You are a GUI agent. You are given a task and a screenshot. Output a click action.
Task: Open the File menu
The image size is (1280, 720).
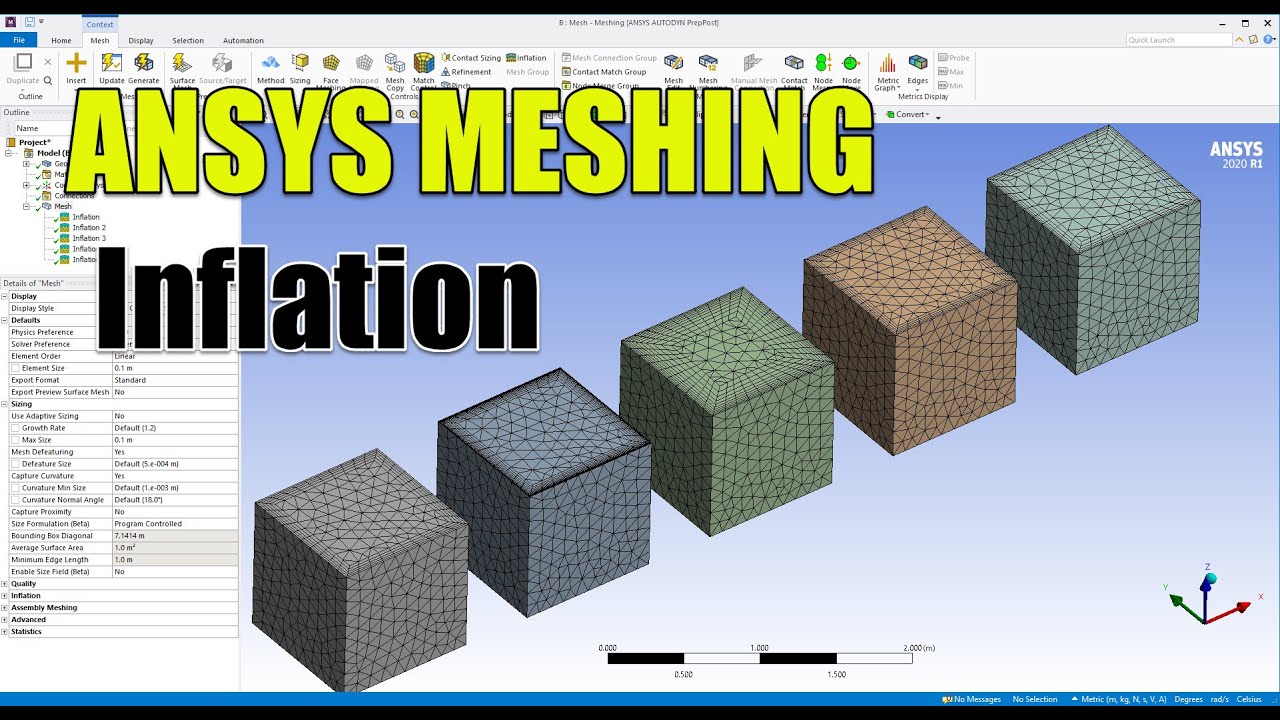(x=18, y=40)
